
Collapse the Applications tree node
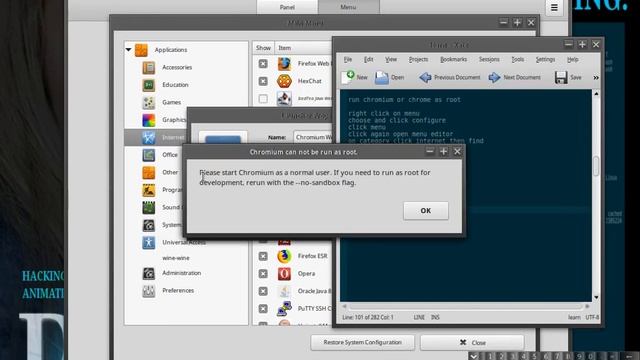[x=129, y=50]
